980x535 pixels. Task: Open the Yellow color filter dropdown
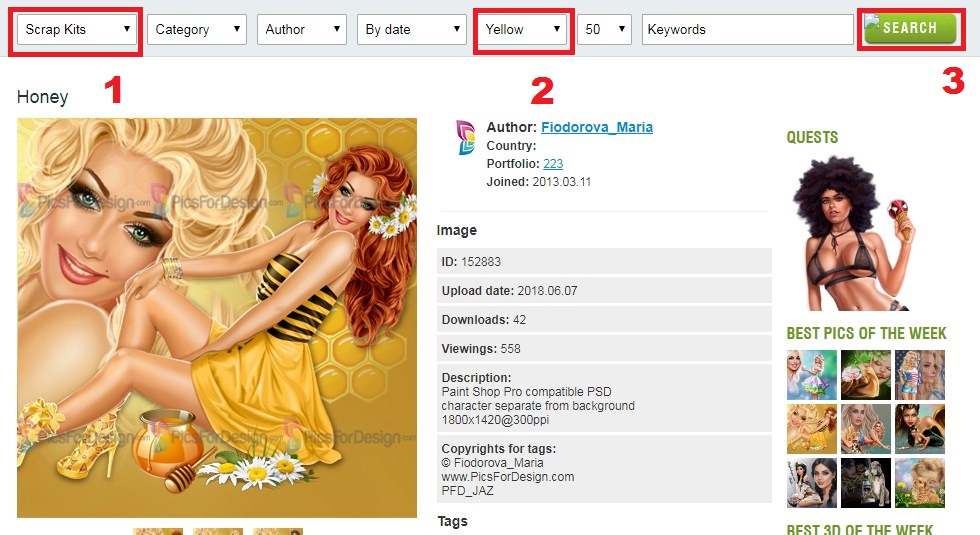point(522,29)
